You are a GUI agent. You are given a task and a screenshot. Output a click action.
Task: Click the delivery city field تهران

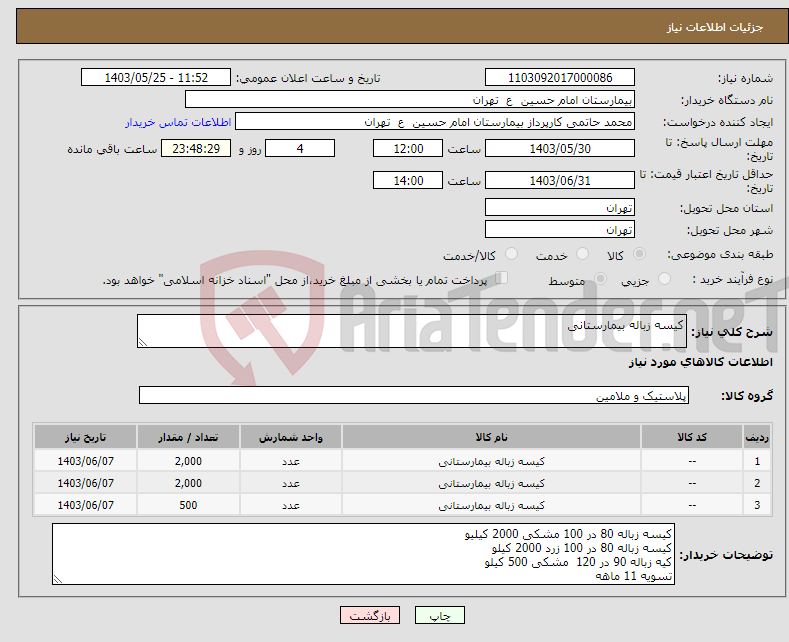[x=560, y=229]
